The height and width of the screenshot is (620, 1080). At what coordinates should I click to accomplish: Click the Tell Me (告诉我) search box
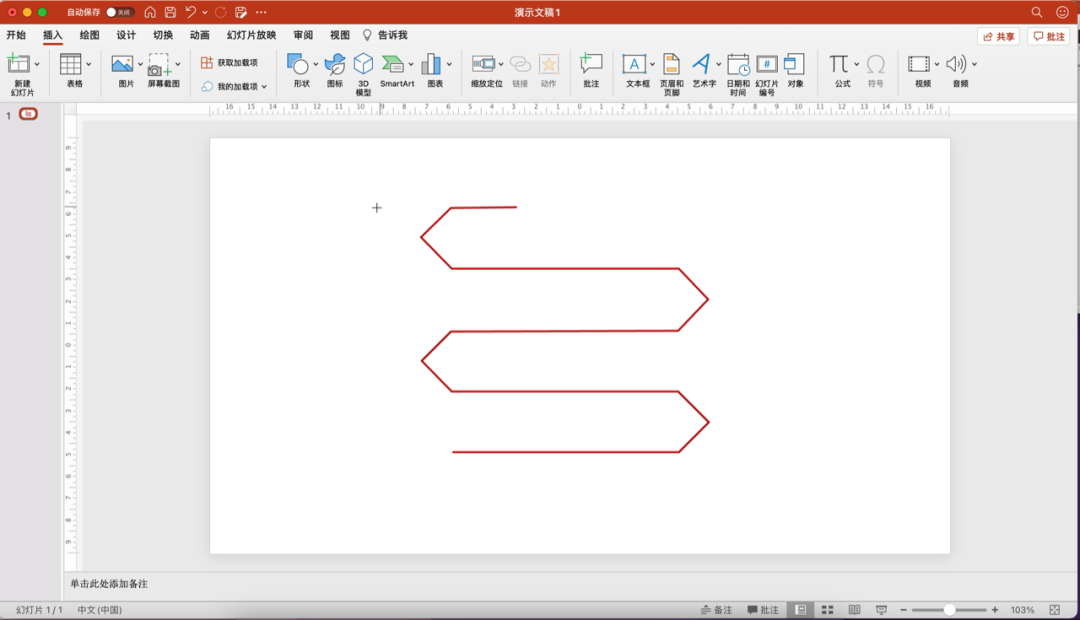point(386,35)
